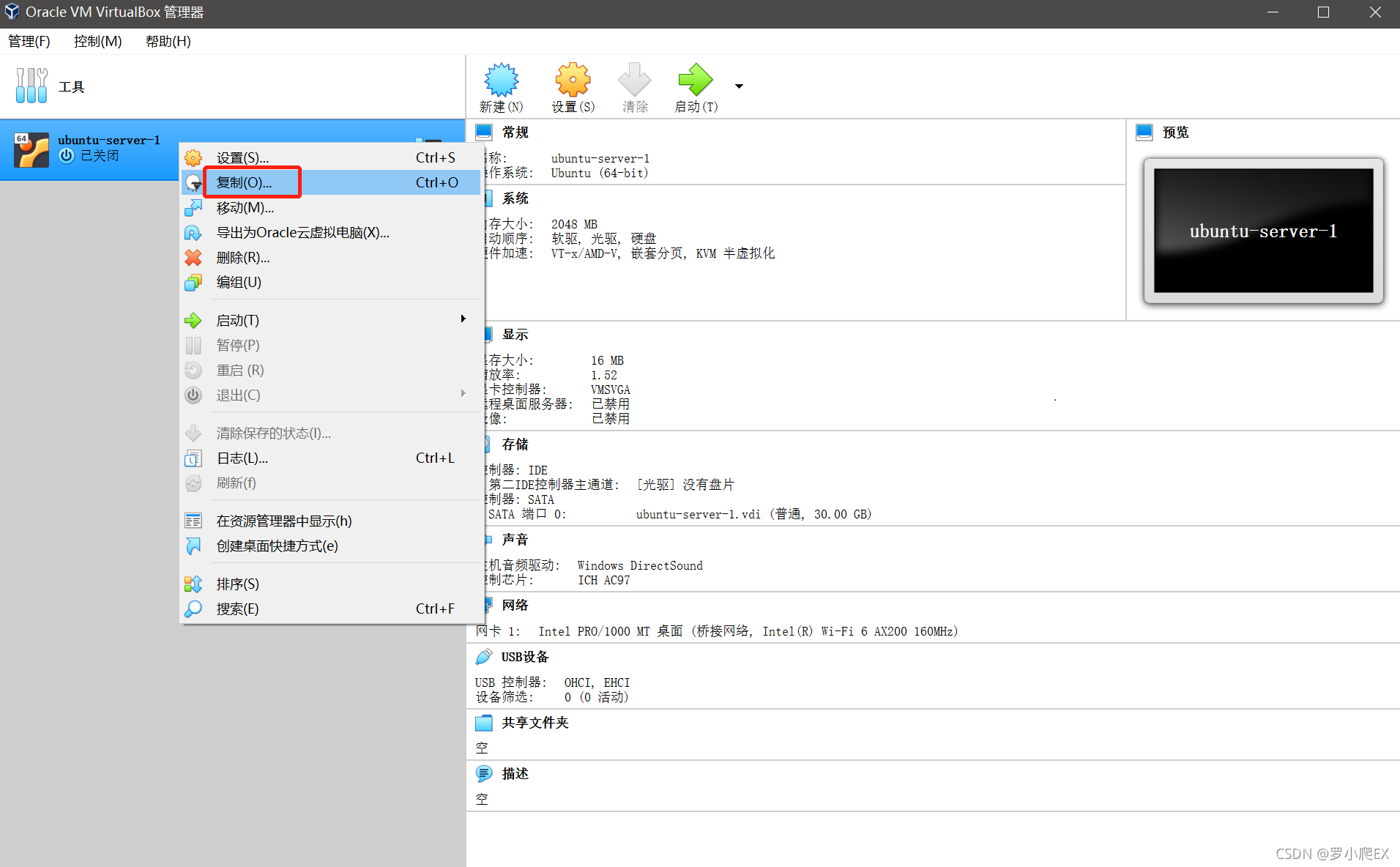Click the 显示 section heading
The width and height of the screenshot is (1400, 867).
click(x=515, y=335)
